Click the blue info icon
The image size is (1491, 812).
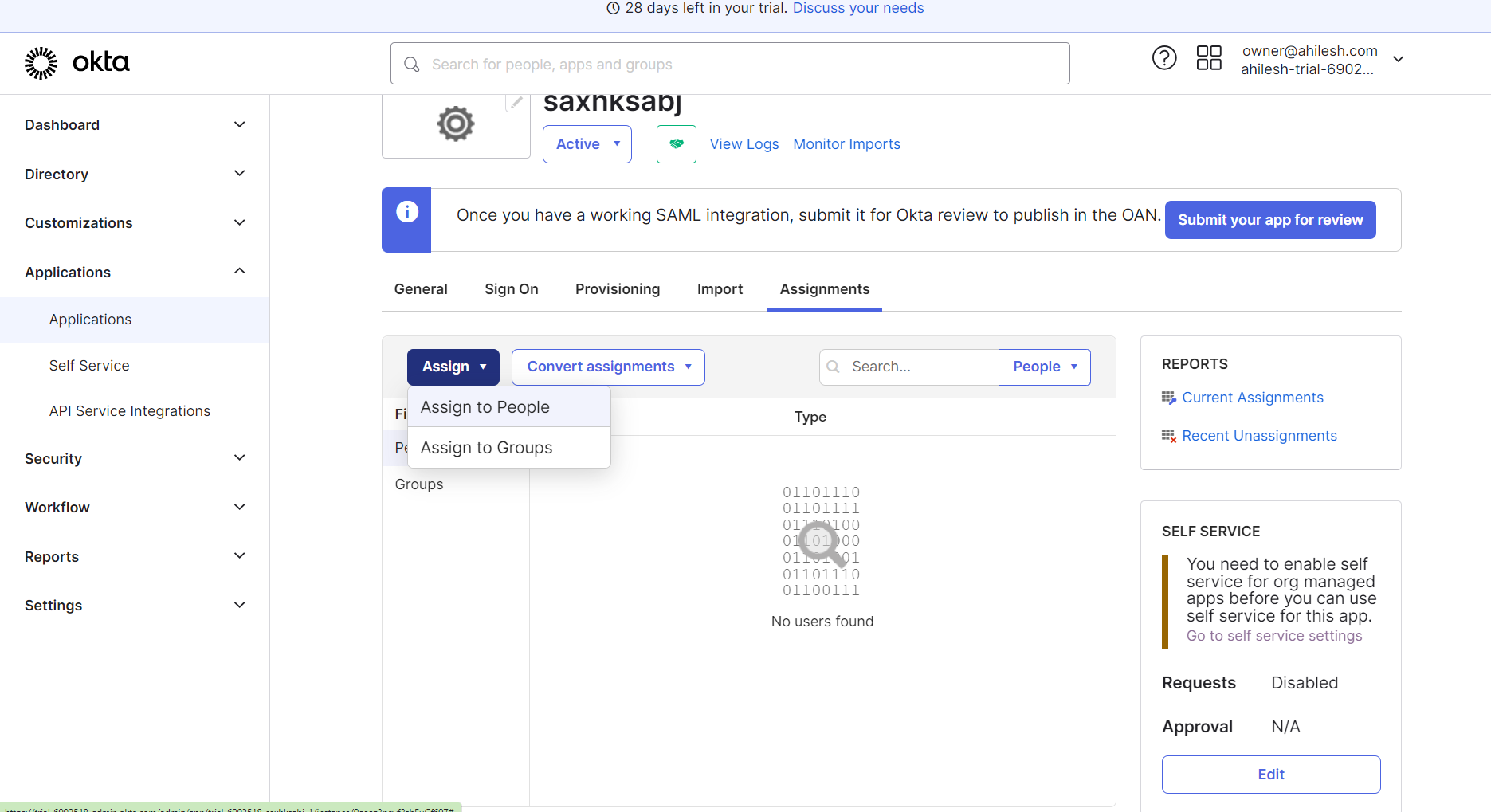coord(407,212)
